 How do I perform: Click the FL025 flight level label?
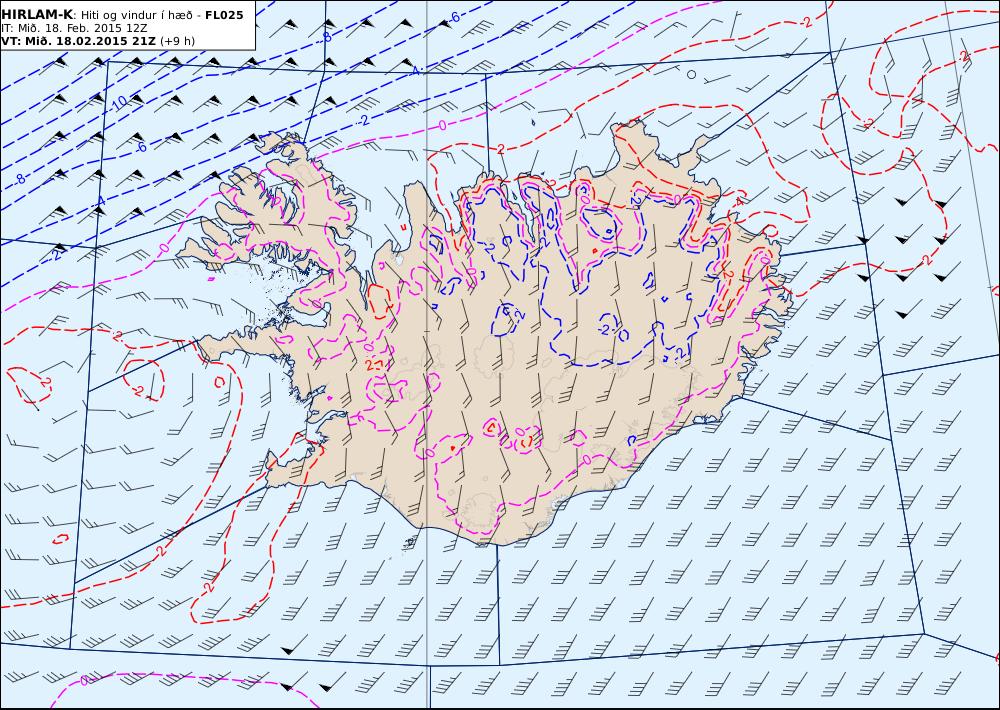point(224,15)
